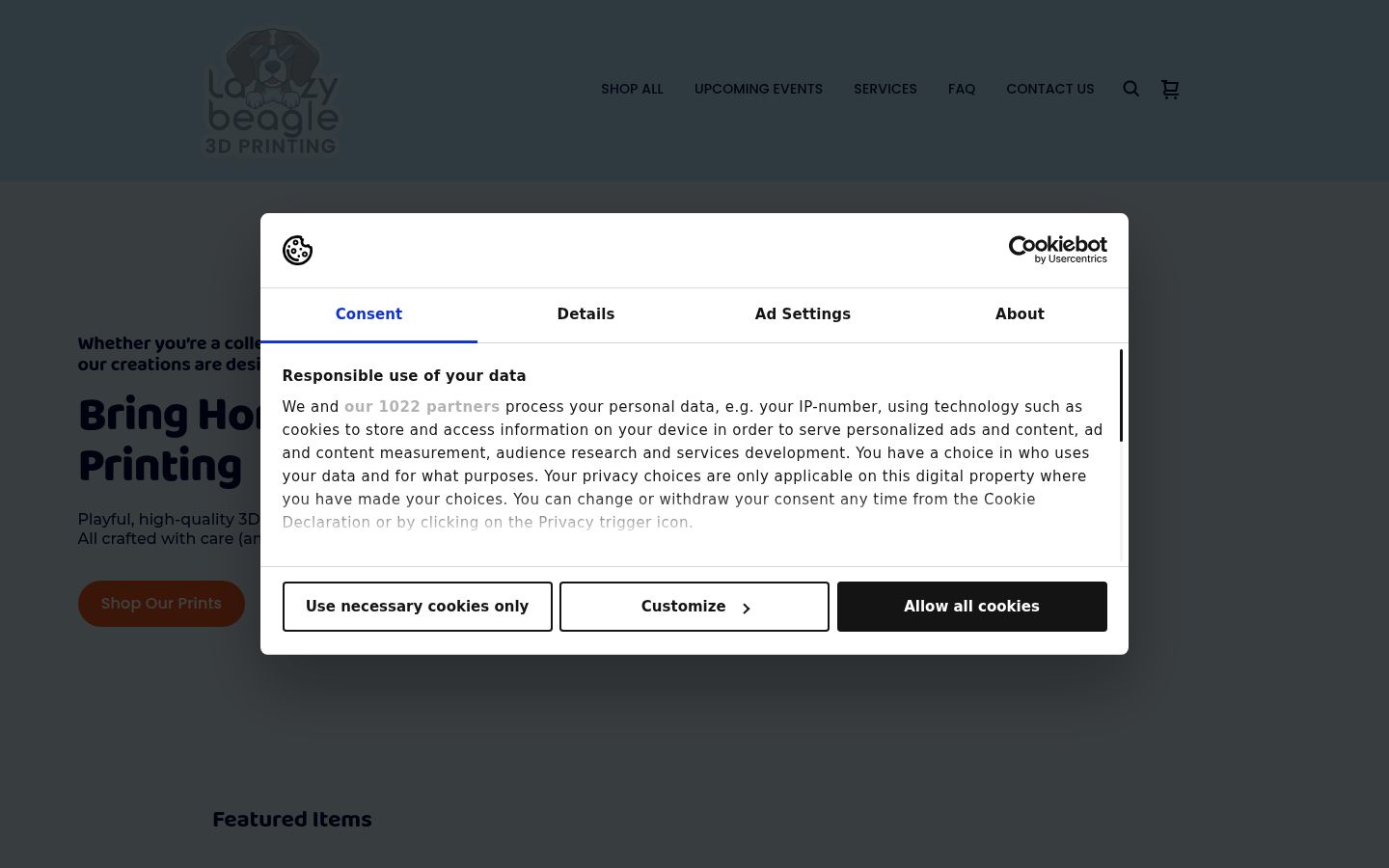Viewport: 1389px width, 868px height.
Task: Select the Ad Settings tab
Action: (x=803, y=314)
